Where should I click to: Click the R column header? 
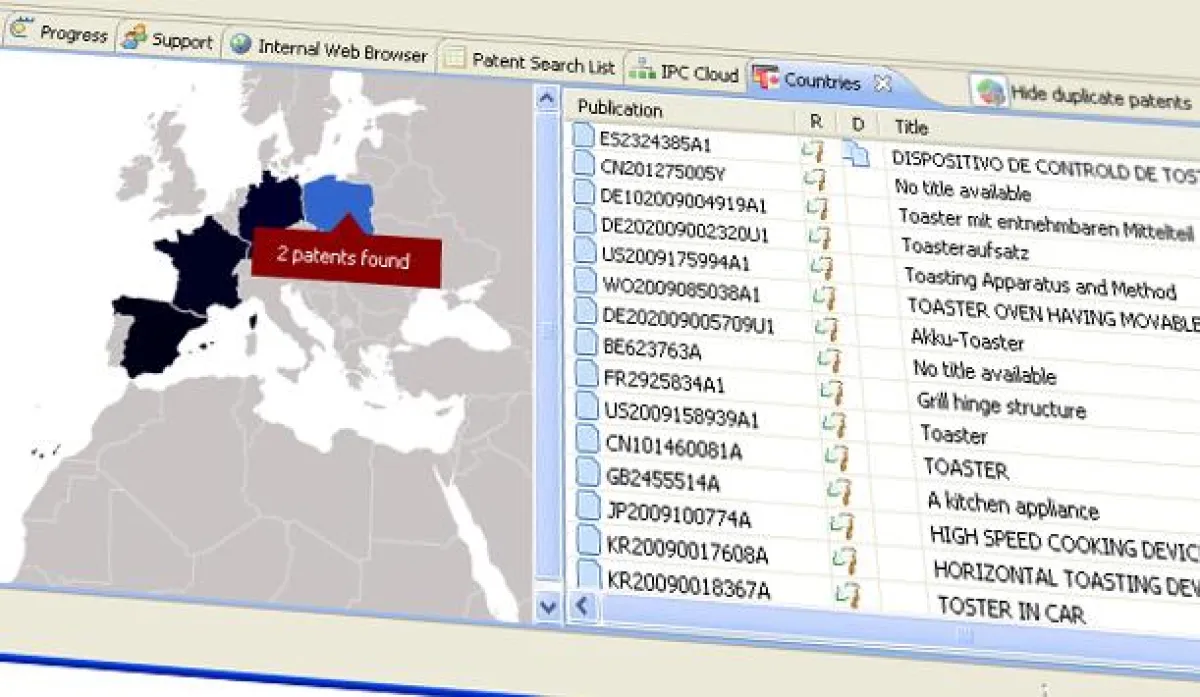816,121
